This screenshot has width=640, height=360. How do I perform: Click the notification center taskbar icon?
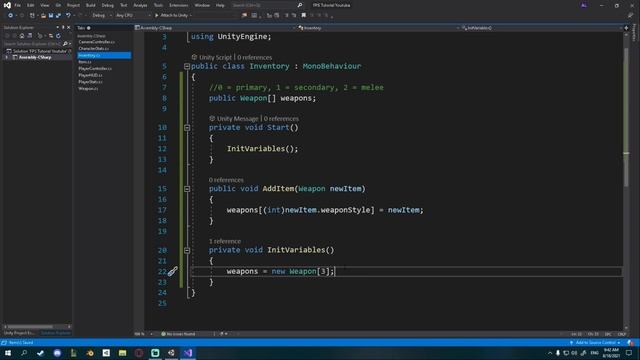pyautogui.click(x=629, y=353)
